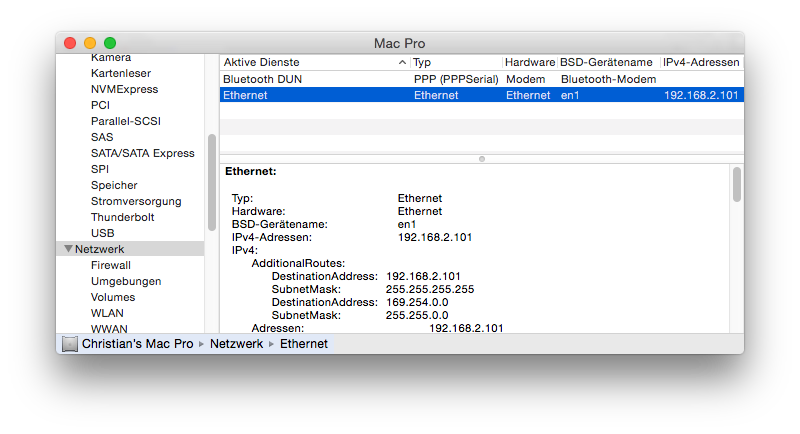800x434 pixels.
Task: Select Umgebungen under Netzwerk
Action: pyautogui.click(x=126, y=281)
